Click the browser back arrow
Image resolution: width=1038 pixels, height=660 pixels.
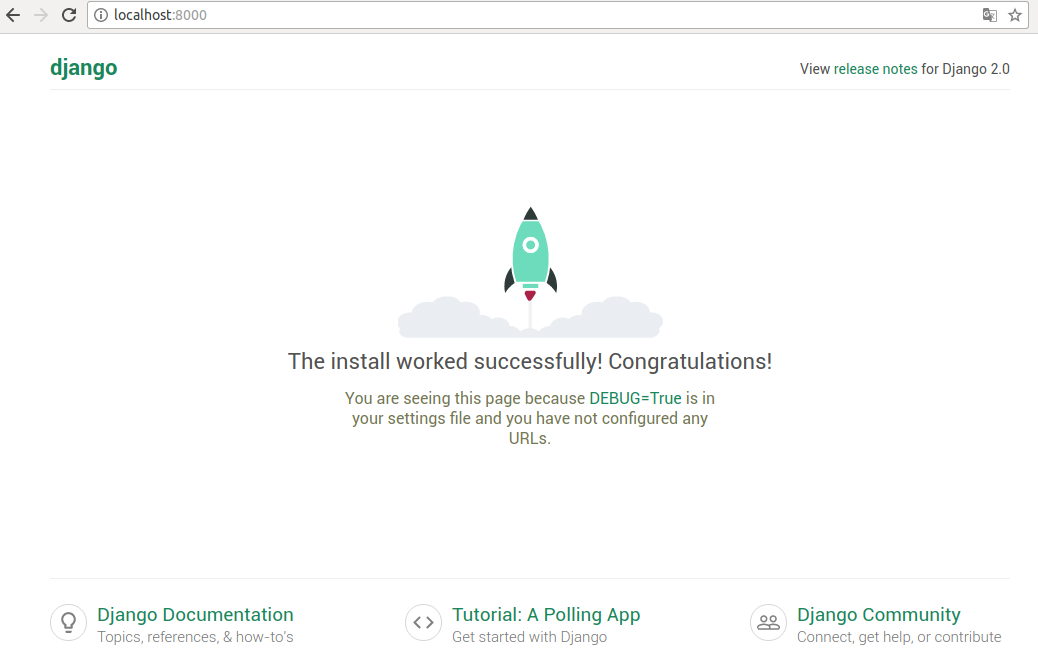(14, 15)
